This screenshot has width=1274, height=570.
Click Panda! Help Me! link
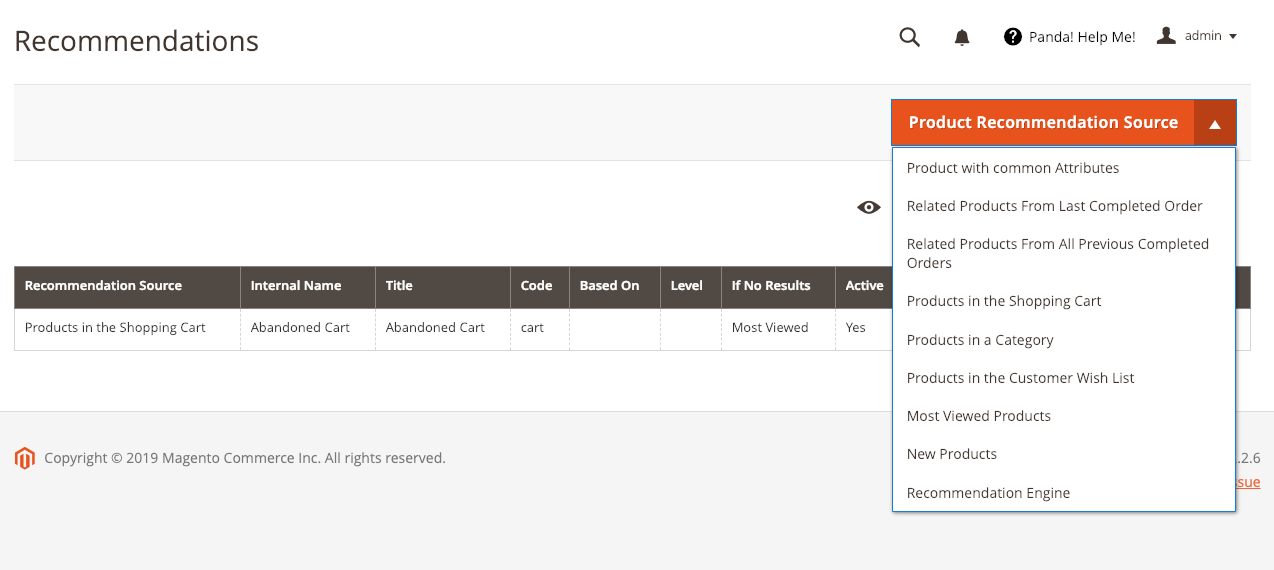tap(1082, 37)
